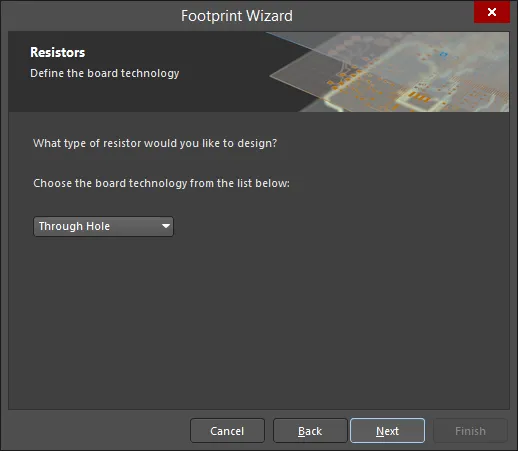Click the underlined B in Back
This screenshot has width=518, height=451.
coord(301,431)
